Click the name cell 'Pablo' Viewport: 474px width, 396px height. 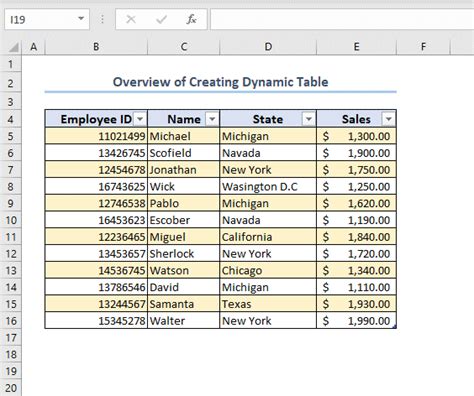click(184, 203)
